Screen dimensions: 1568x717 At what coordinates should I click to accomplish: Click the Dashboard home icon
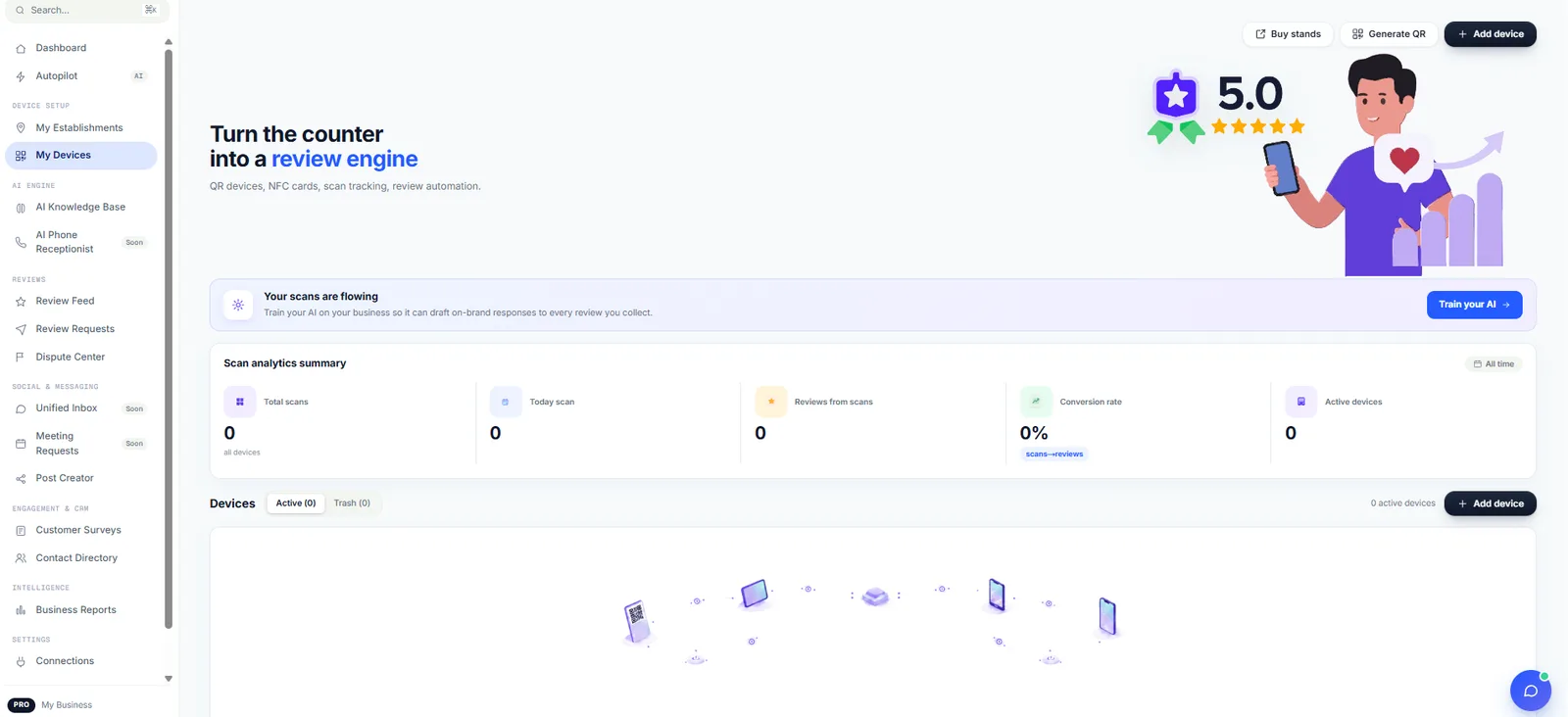tap(21, 48)
